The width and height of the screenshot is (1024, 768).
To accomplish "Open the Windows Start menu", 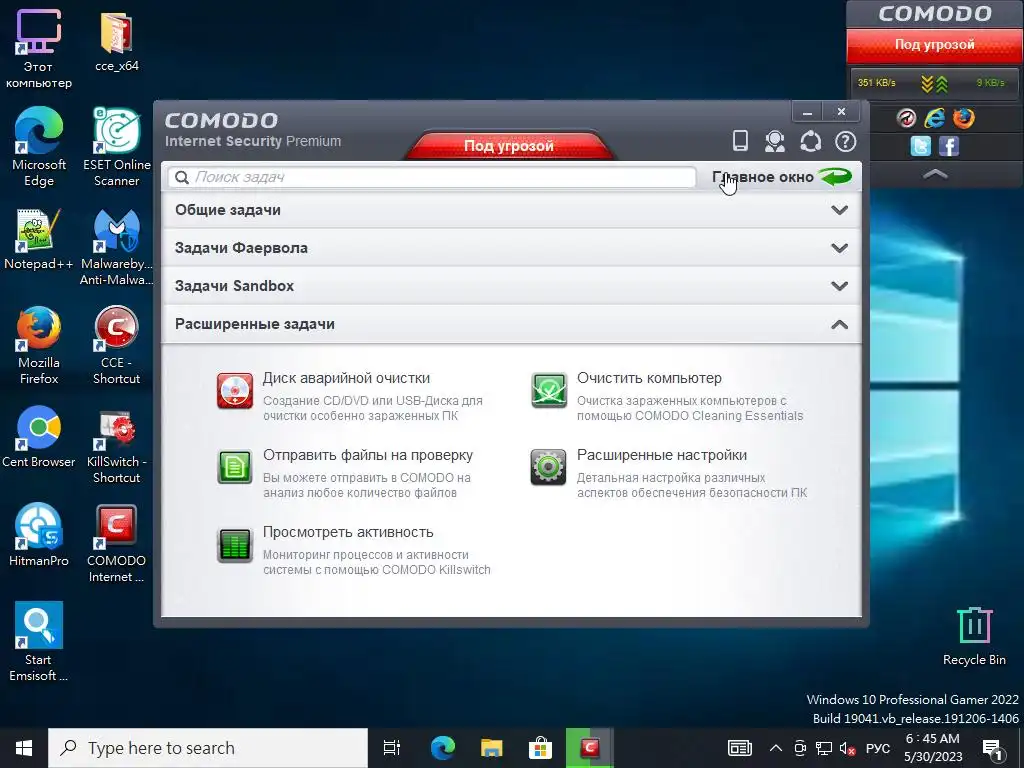I will coord(24,748).
